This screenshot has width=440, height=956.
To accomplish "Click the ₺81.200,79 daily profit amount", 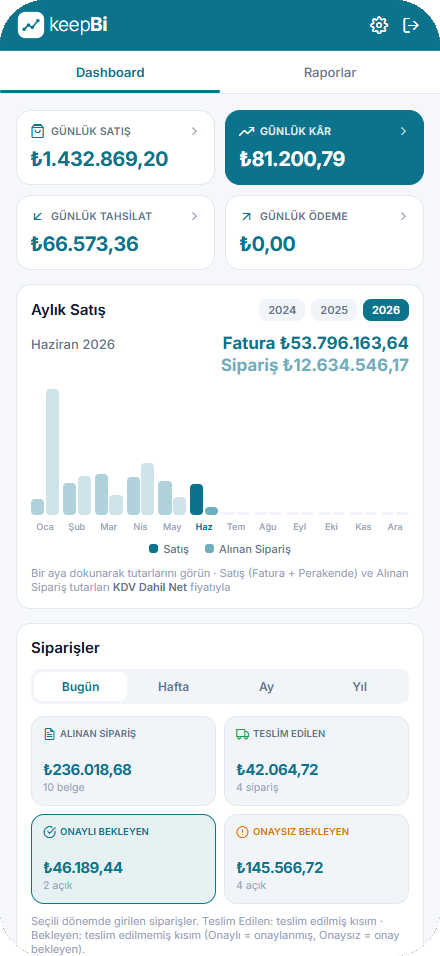I will (x=293, y=159).
